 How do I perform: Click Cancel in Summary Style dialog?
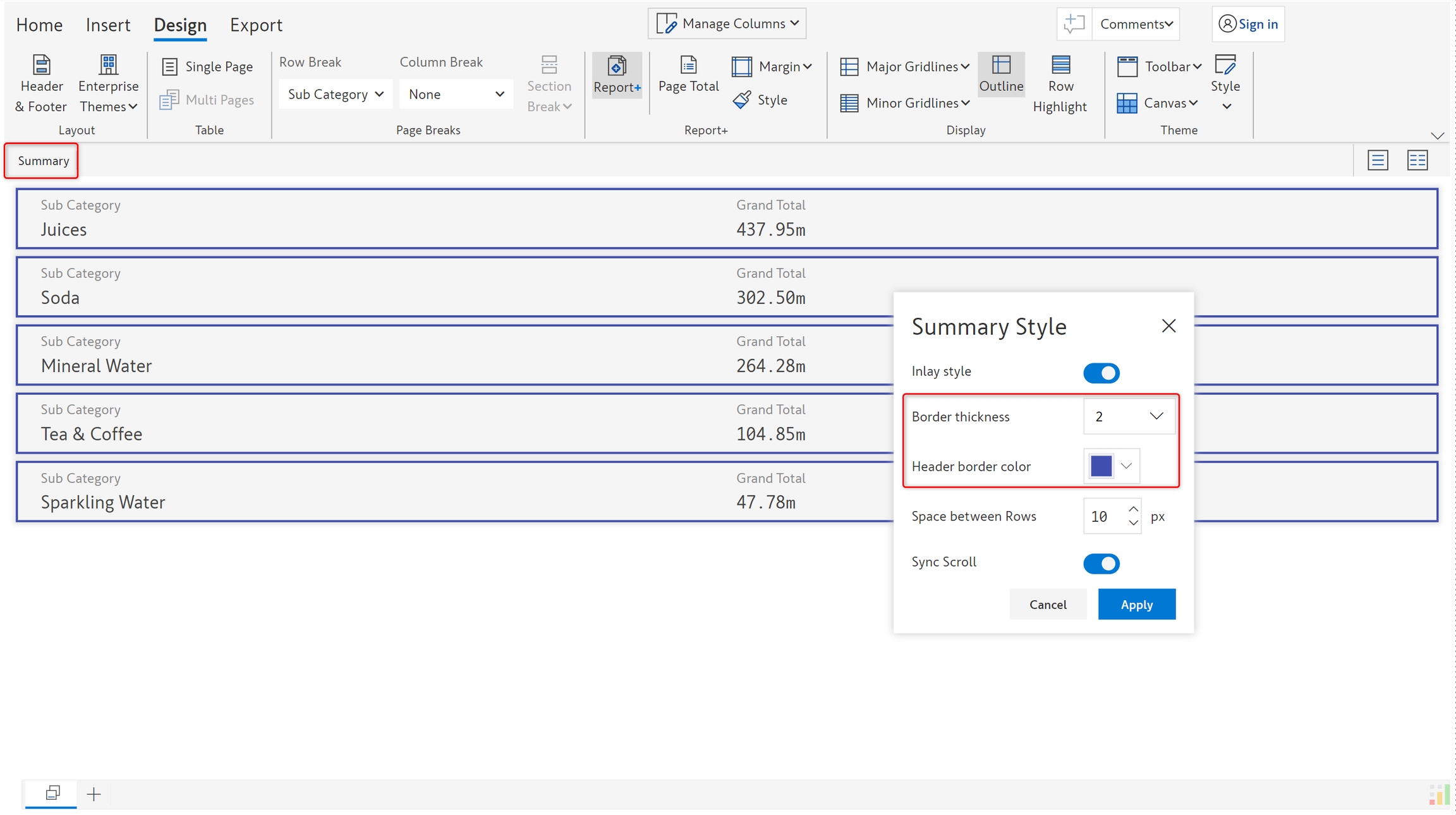tap(1047, 605)
